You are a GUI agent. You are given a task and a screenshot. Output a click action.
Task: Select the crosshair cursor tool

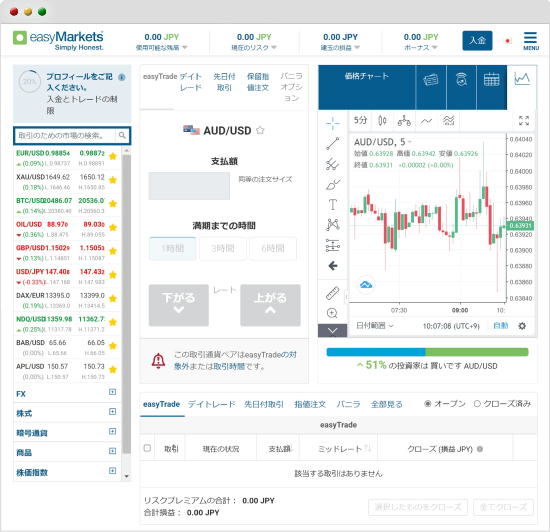(x=333, y=123)
